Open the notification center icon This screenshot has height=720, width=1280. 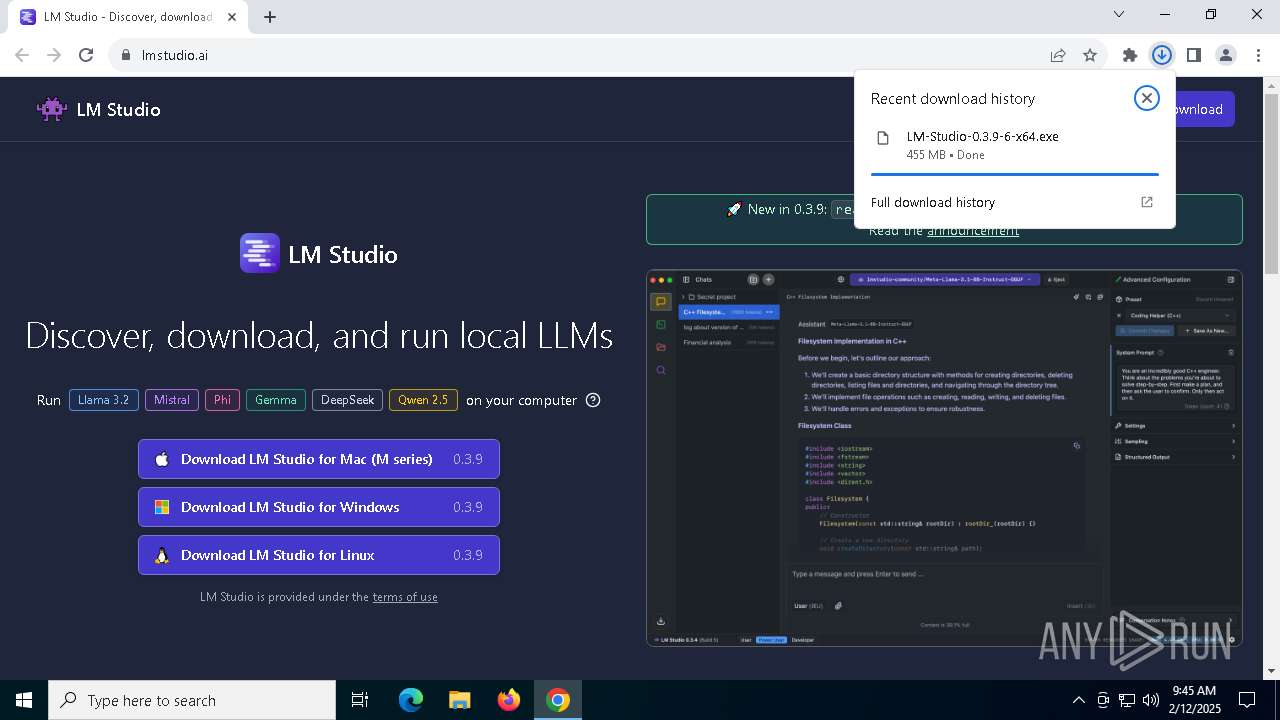pos(1248,700)
